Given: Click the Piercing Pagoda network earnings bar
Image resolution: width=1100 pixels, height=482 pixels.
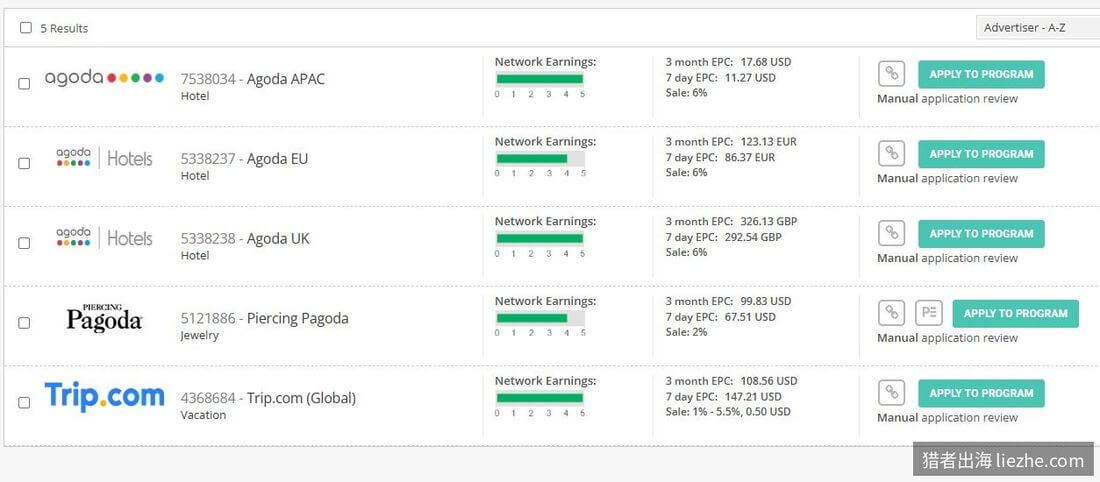Looking at the screenshot, I should coord(539,319).
